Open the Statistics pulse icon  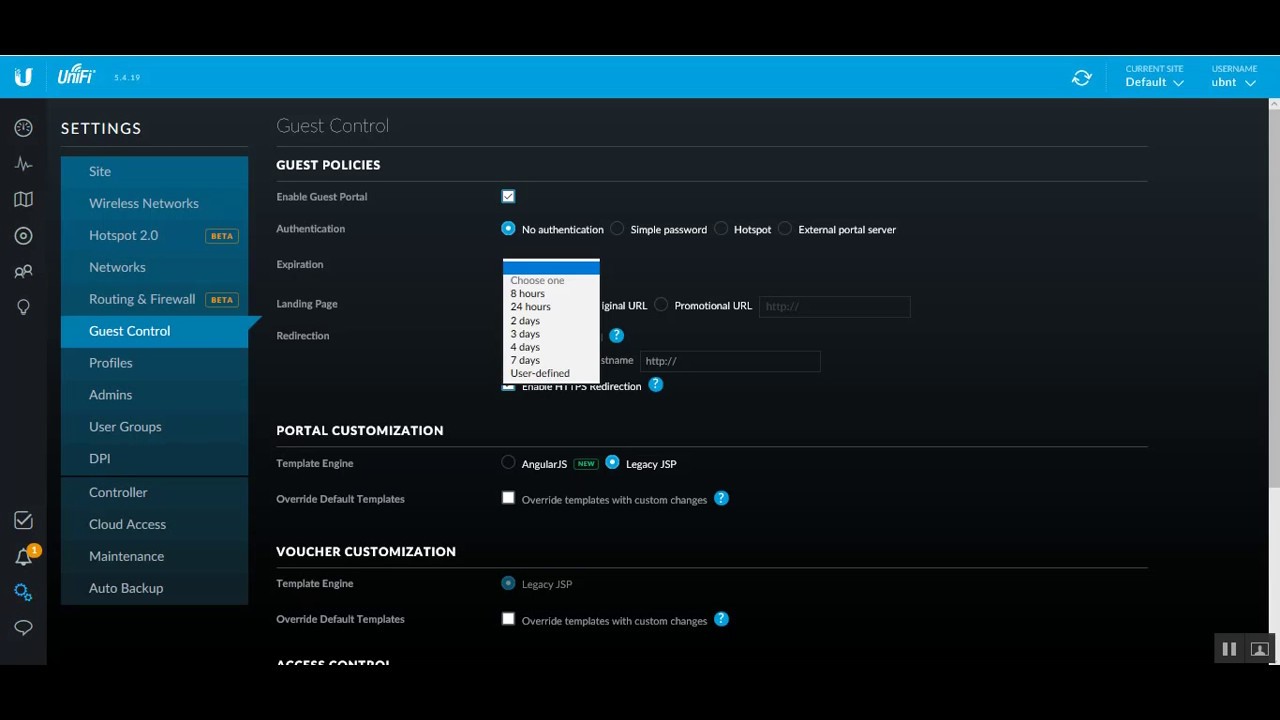[23, 164]
